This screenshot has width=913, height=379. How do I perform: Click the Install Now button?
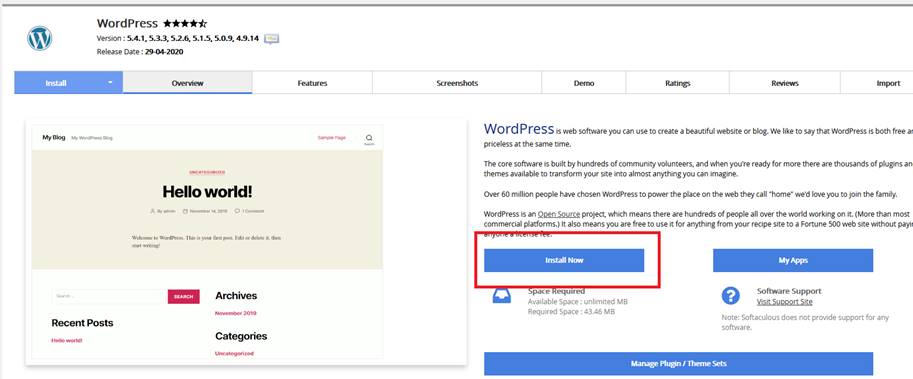point(564,260)
